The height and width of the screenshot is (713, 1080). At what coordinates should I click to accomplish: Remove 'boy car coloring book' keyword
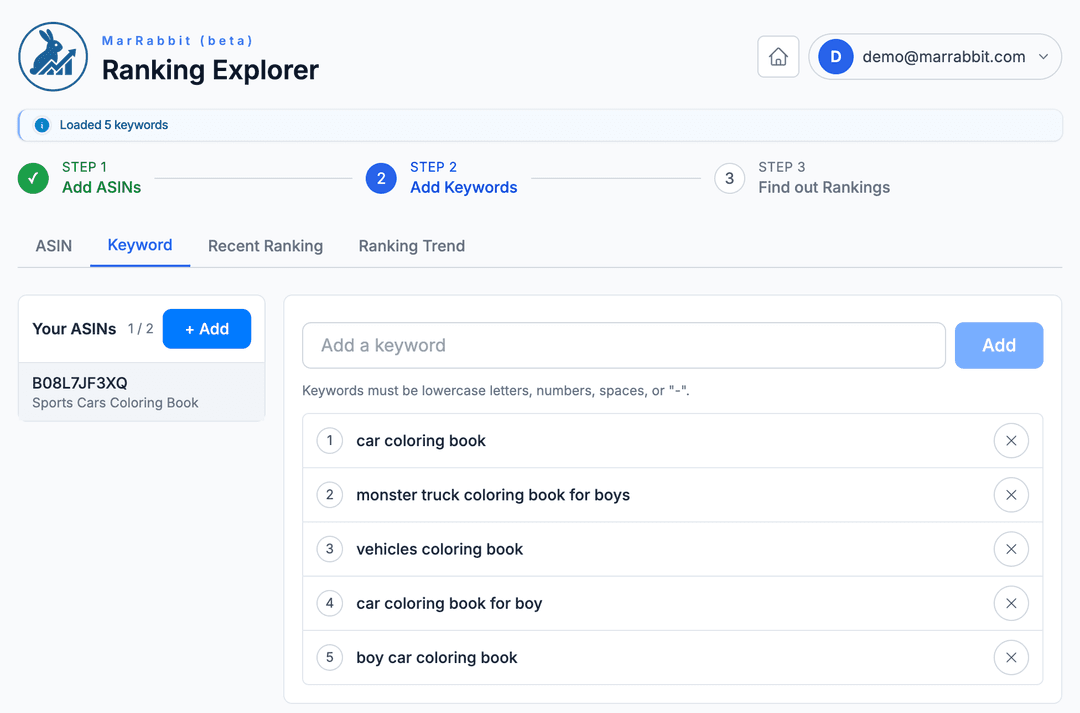point(1010,657)
